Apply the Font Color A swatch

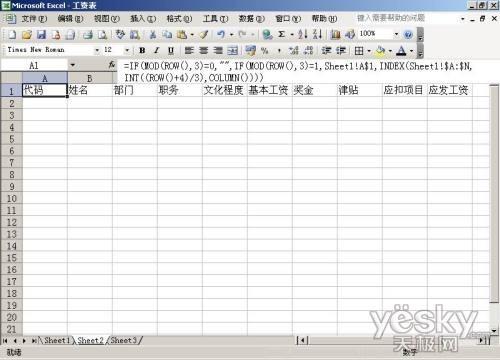(401, 51)
